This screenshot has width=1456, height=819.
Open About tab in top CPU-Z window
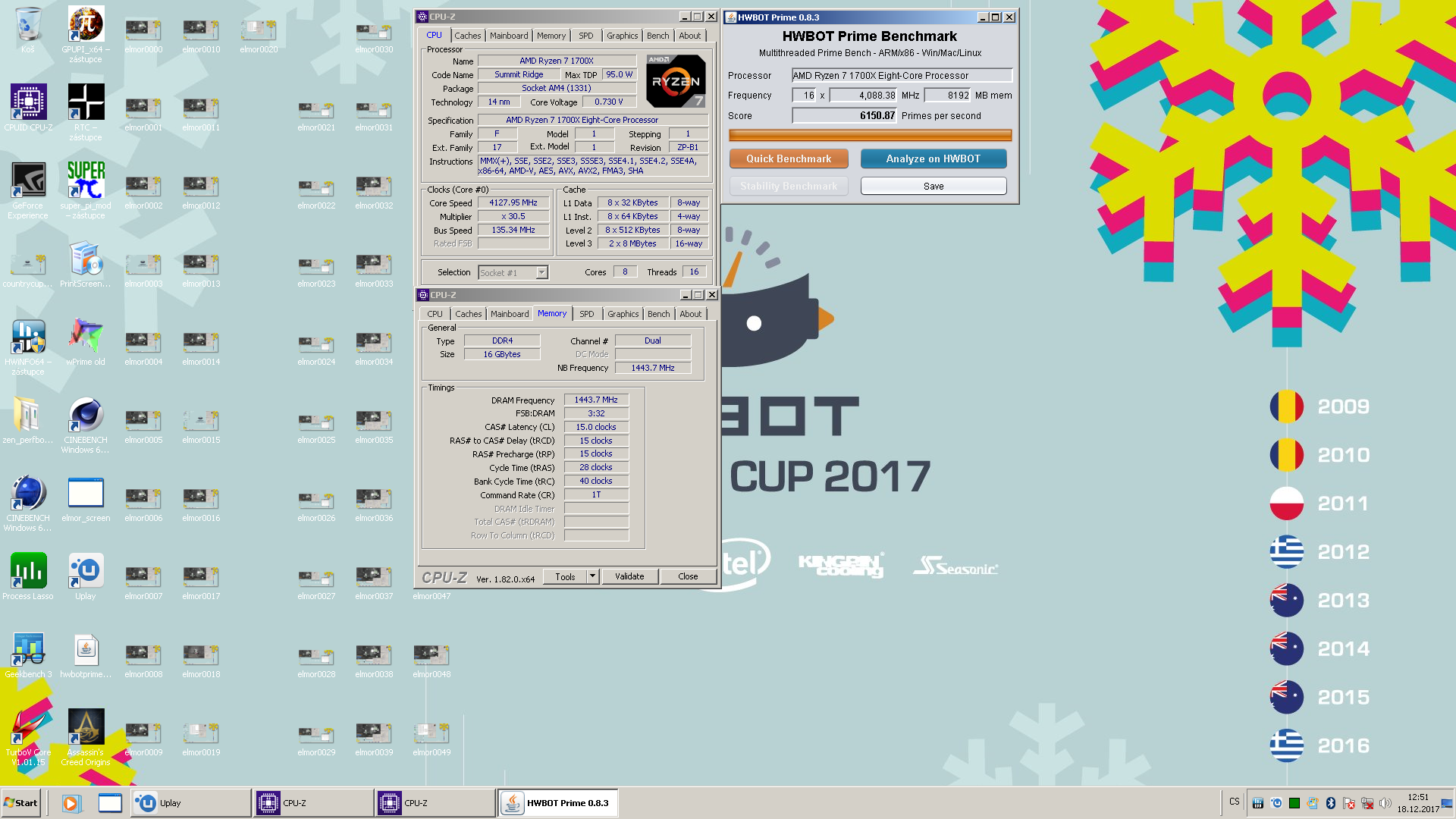click(689, 36)
